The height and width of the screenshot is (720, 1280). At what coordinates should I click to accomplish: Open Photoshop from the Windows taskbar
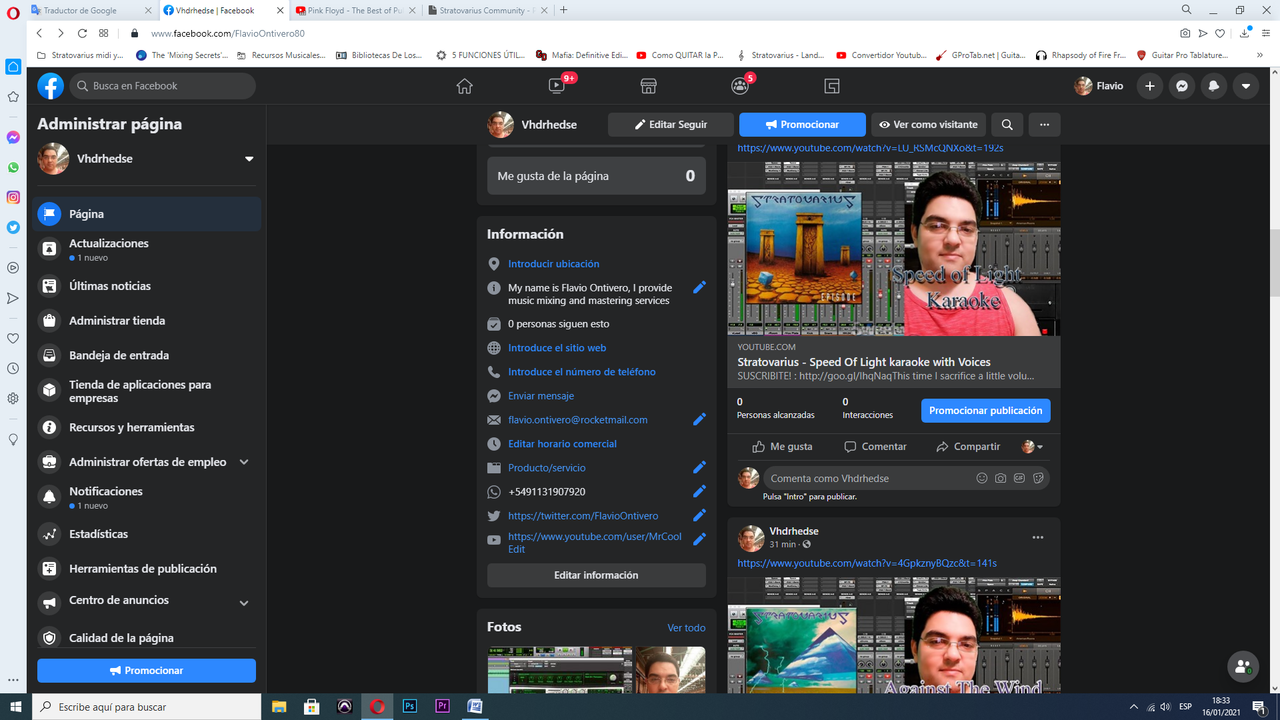(409, 706)
